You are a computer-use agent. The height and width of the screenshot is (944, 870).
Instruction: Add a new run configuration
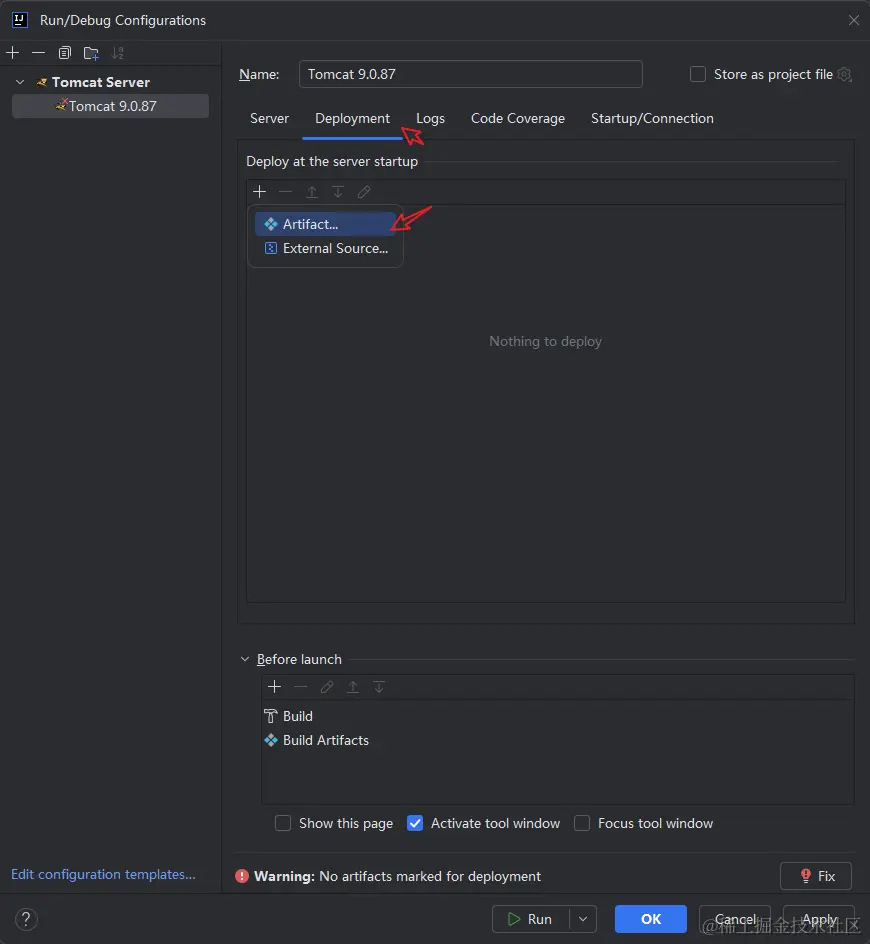tap(13, 53)
